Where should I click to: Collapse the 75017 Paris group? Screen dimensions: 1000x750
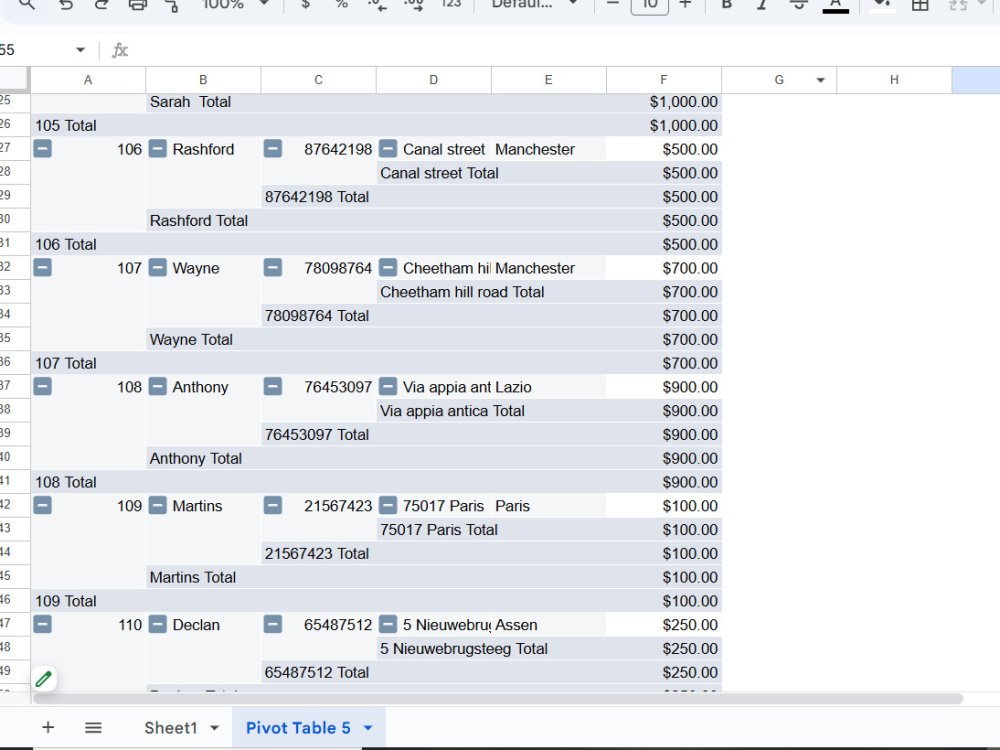(388, 506)
